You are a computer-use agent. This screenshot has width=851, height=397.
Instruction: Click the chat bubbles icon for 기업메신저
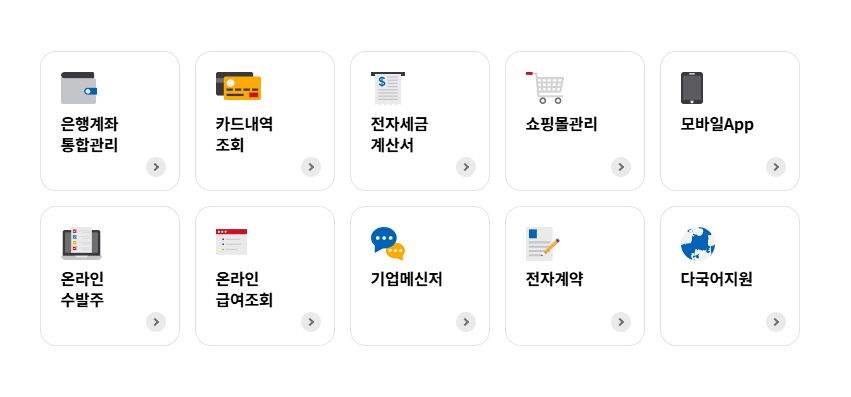click(388, 243)
